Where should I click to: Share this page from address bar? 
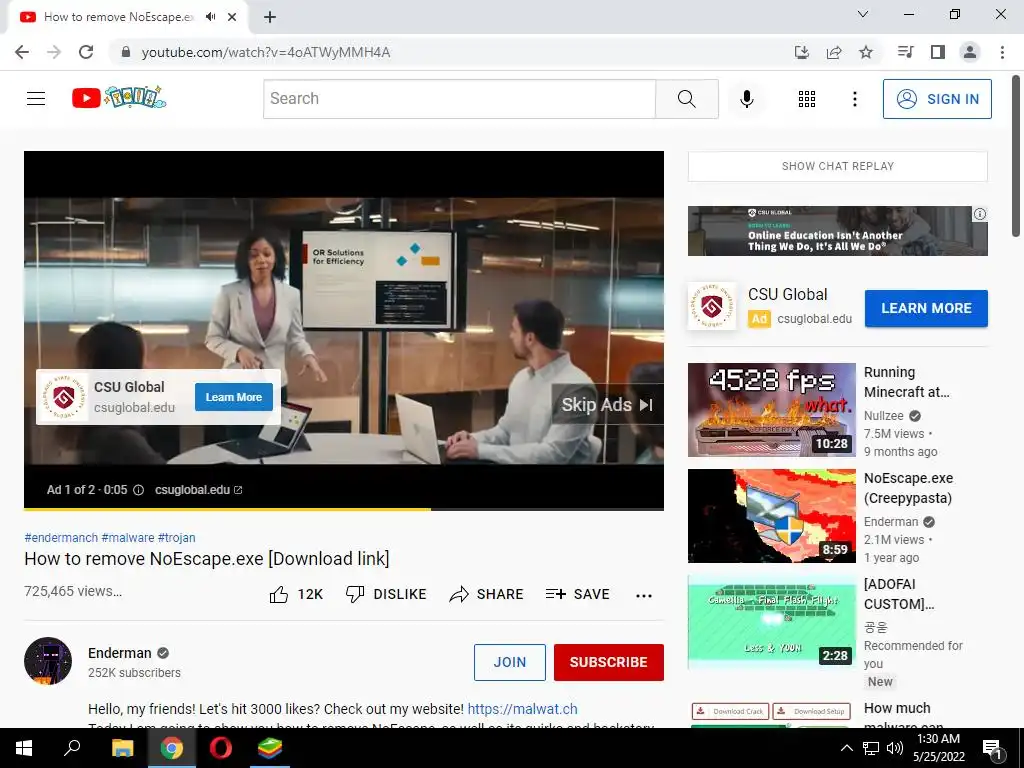[833, 52]
